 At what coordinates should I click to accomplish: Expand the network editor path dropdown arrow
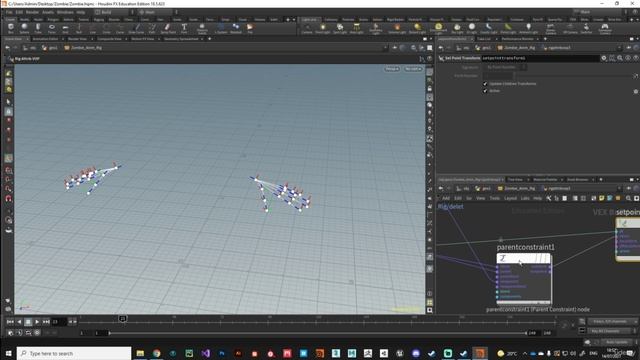[620, 188]
